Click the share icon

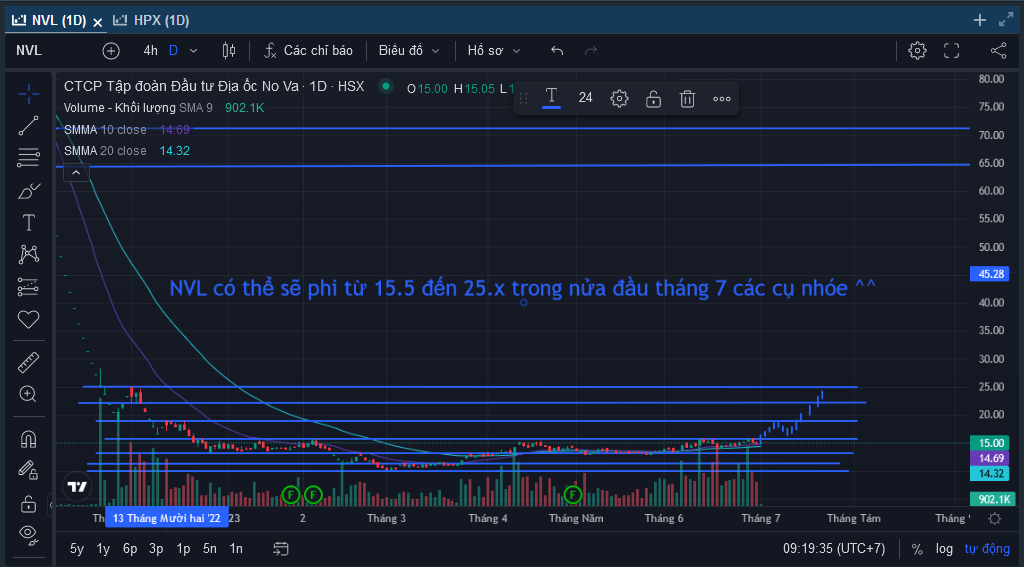tap(999, 50)
